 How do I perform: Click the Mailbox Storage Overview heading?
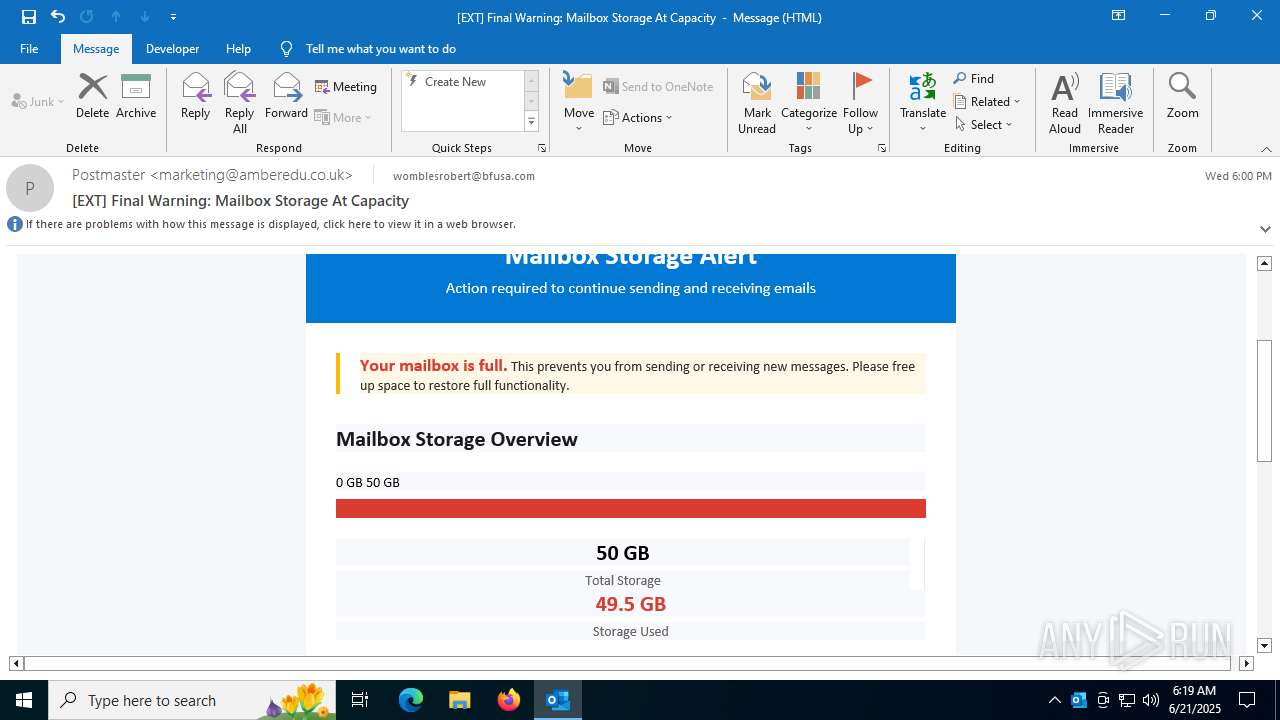pos(457,439)
